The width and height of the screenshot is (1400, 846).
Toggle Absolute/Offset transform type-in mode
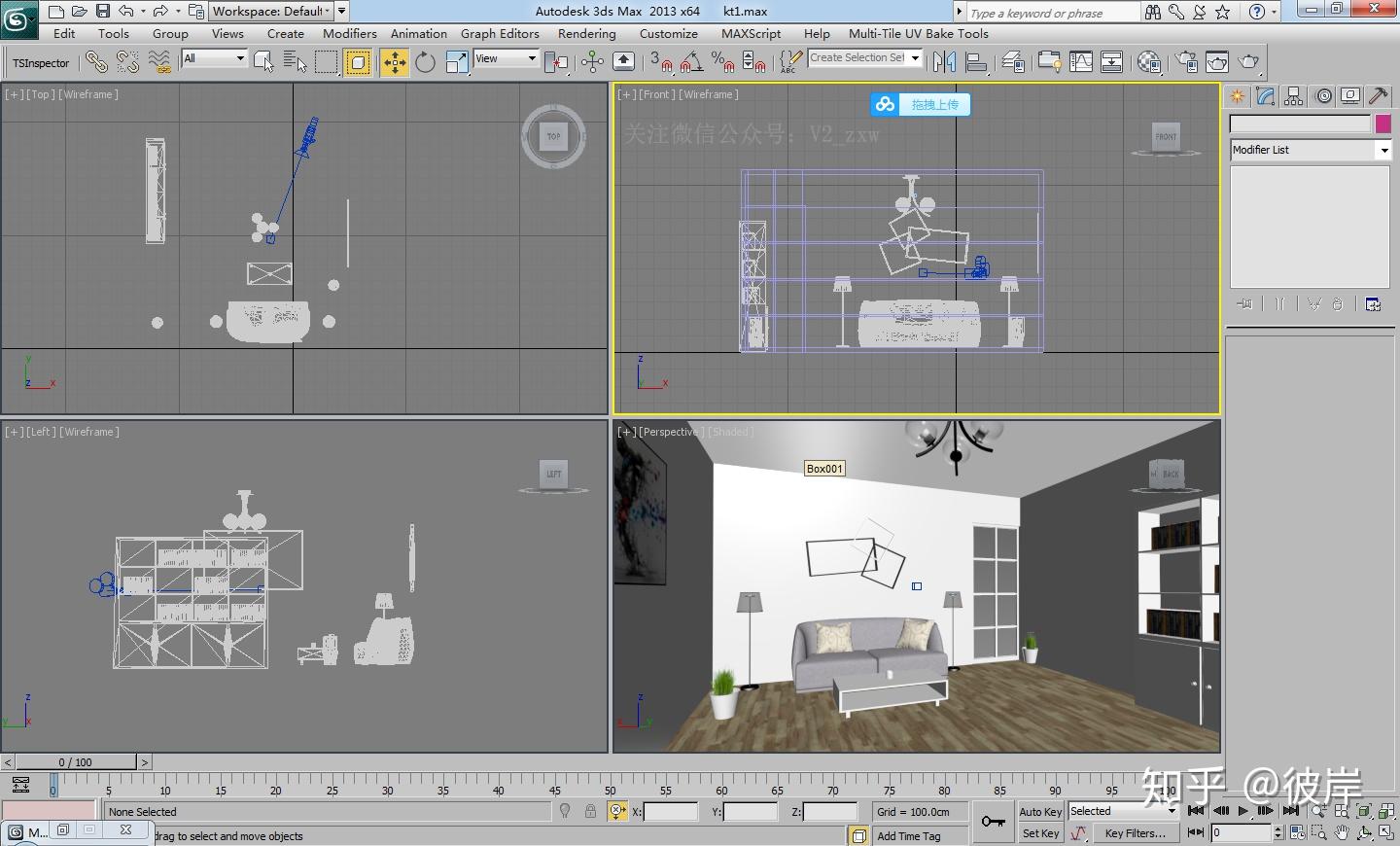pyautogui.click(x=617, y=811)
